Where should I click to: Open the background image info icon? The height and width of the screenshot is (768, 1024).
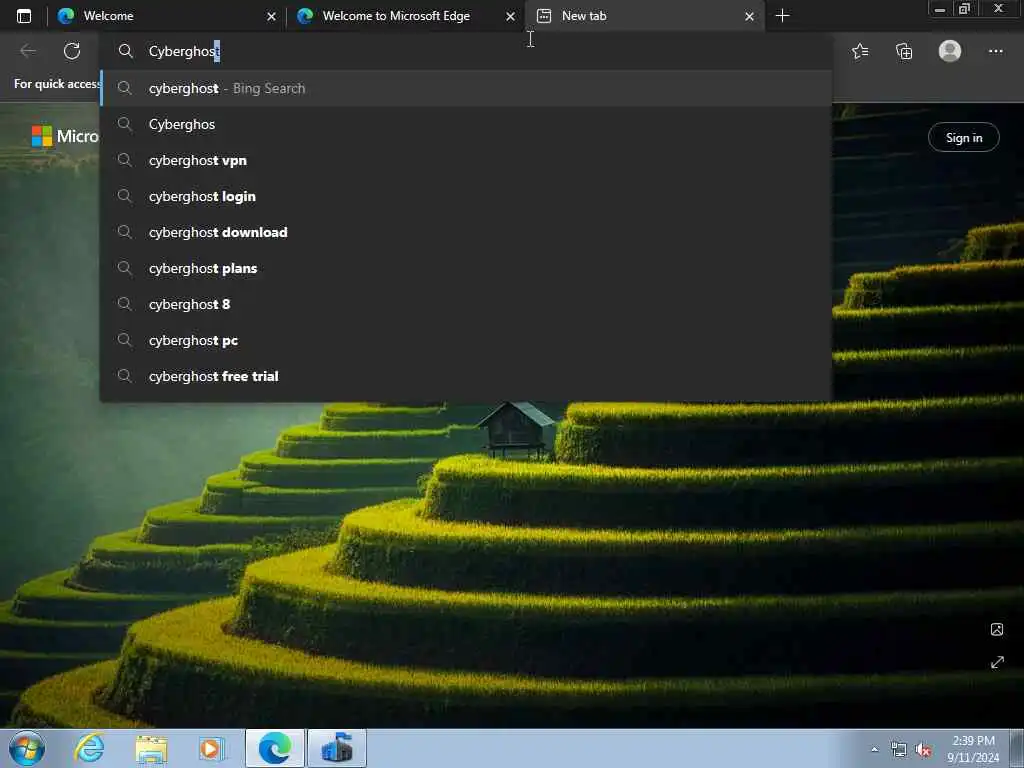click(x=997, y=629)
